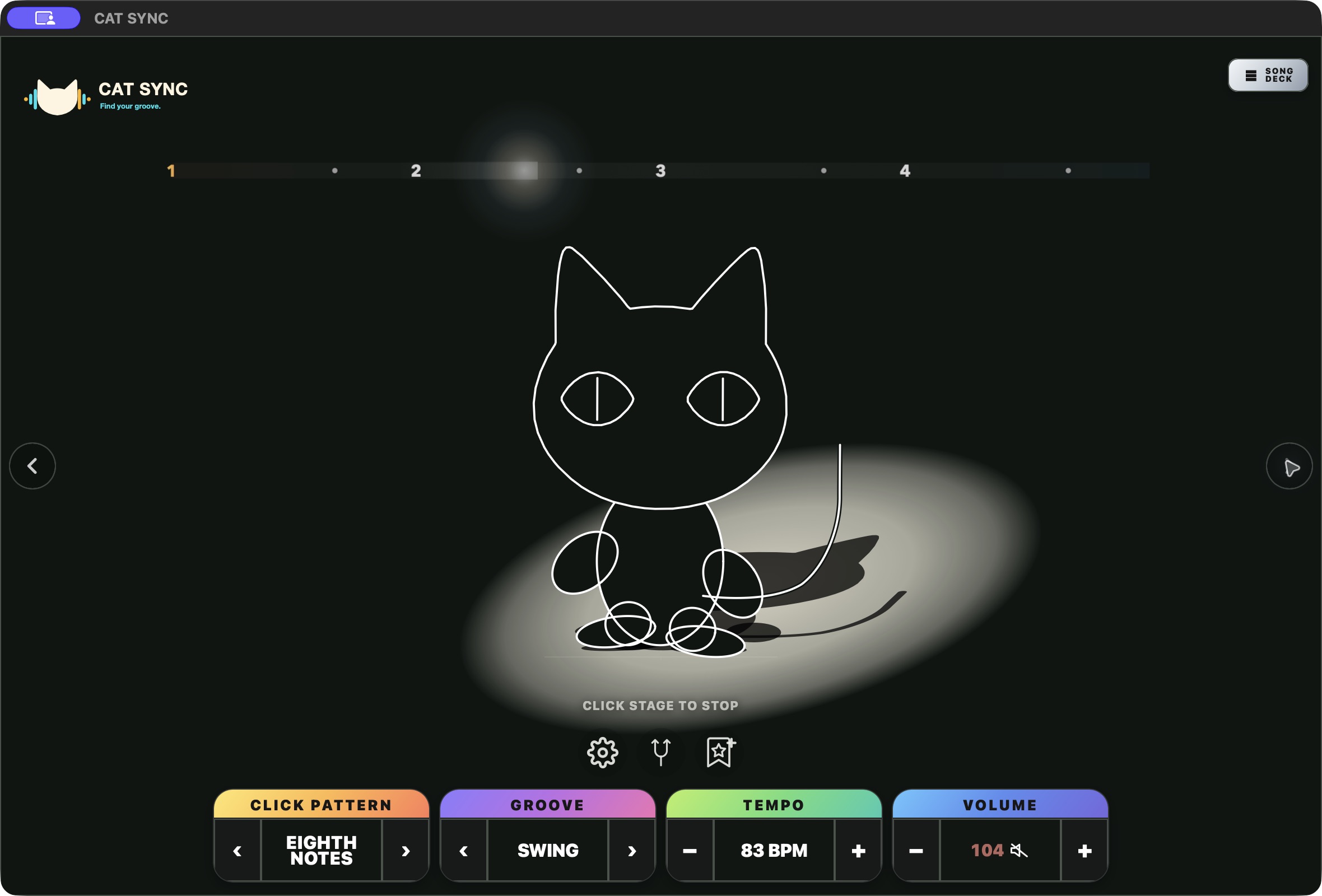Click the CAT SYNC title bar text
Image resolution: width=1322 pixels, height=896 pixels.
pos(132,18)
